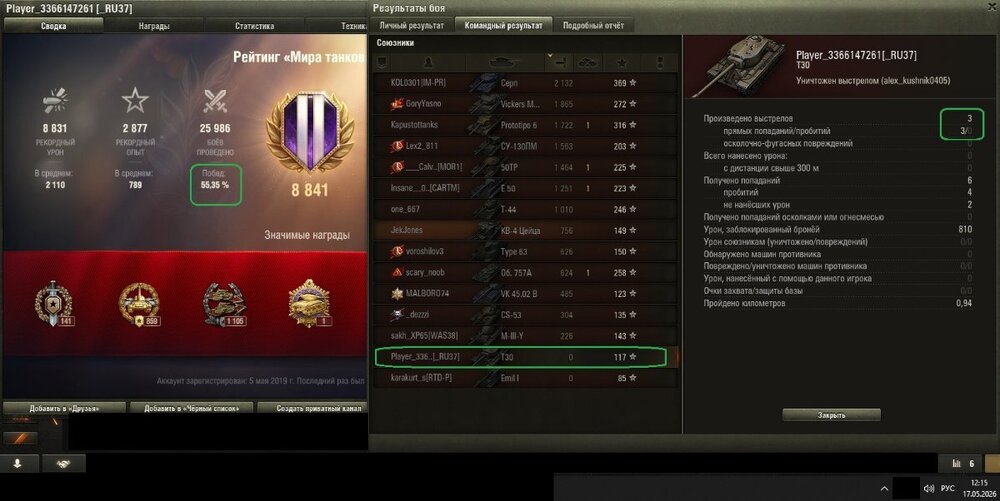This screenshot has height=501, width=1000.
Task: Sort allies by experience star icon
Action: point(622,62)
